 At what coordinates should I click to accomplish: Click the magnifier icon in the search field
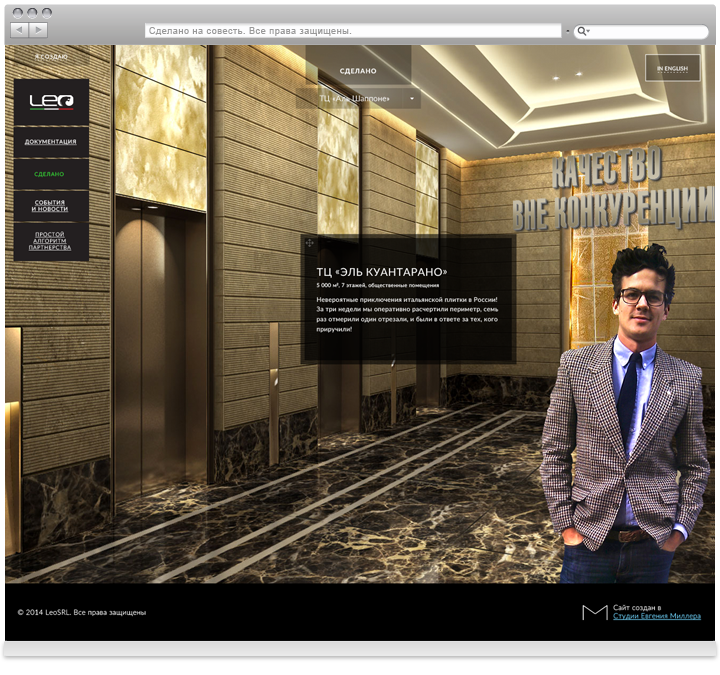coord(583,32)
